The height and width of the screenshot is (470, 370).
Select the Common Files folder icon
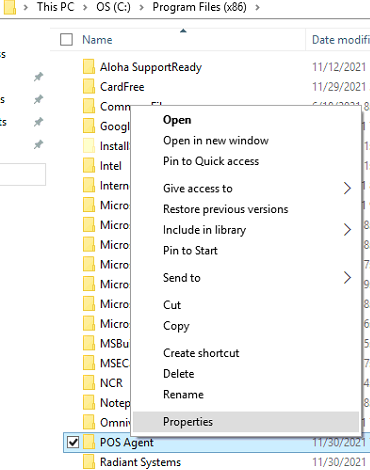point(89,106)
